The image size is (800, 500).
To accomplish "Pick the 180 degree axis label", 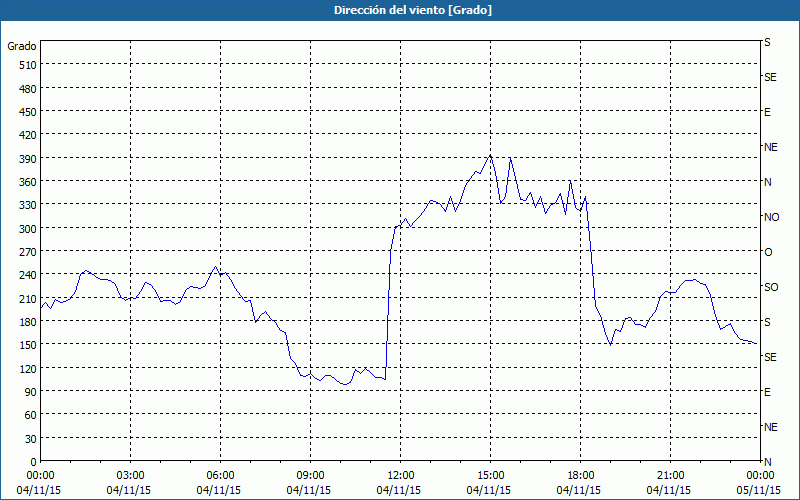I will click(28, 322).
